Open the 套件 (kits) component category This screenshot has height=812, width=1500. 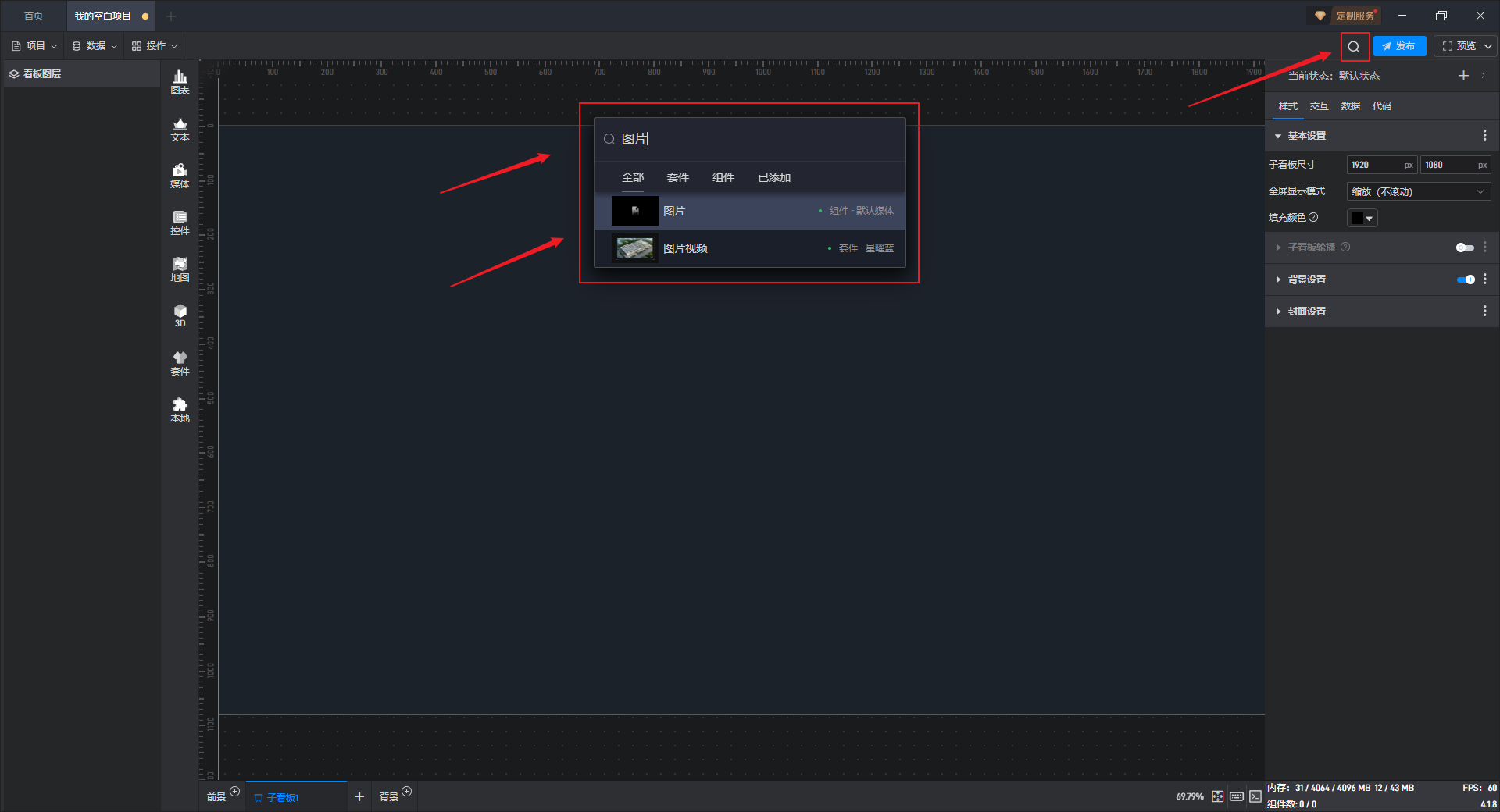click(x=180, y=363)
